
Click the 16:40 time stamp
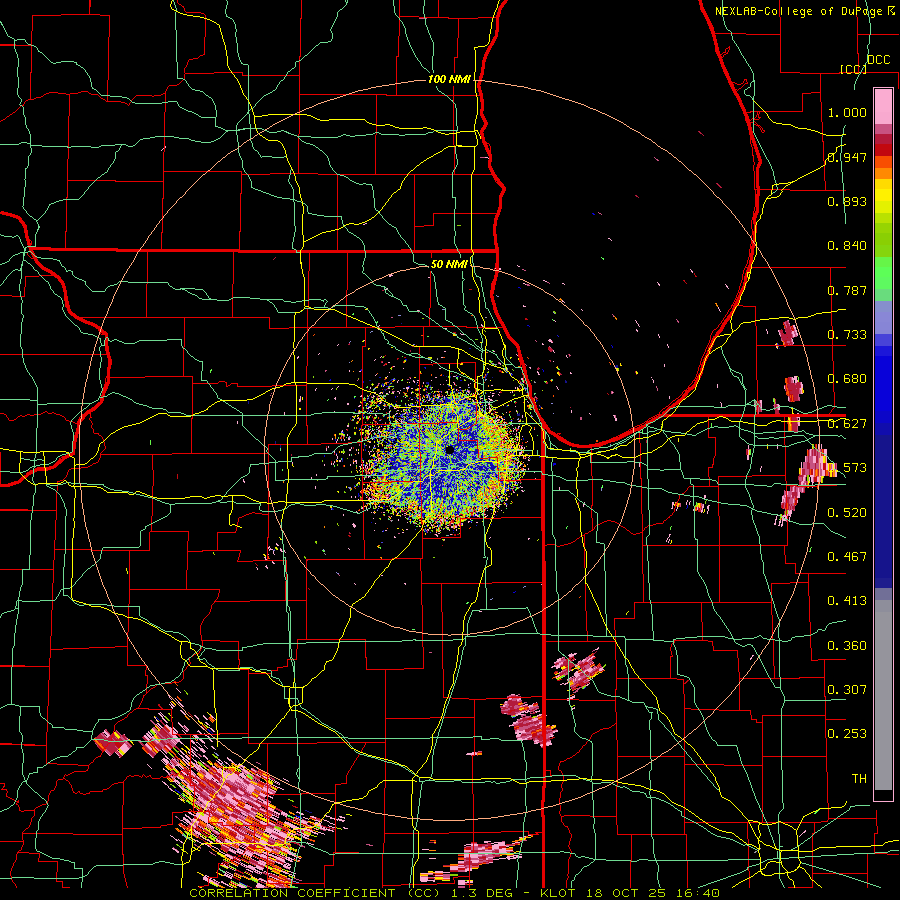click(697, 893)
